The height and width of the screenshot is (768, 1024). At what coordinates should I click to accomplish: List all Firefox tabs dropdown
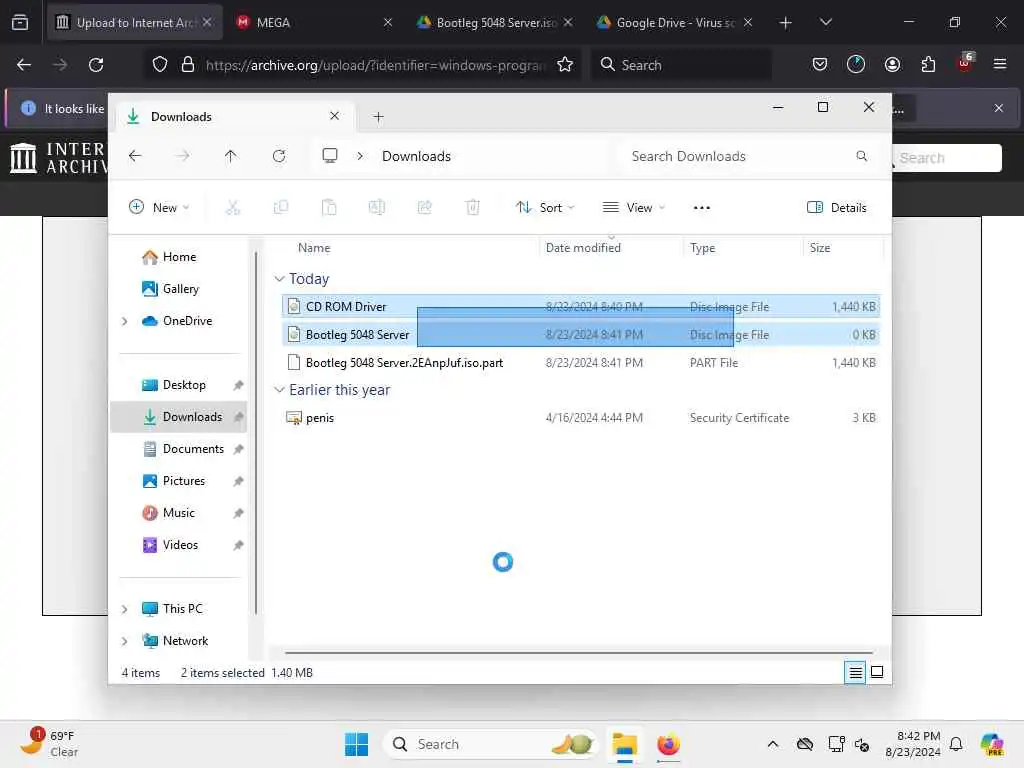point(825,22)
